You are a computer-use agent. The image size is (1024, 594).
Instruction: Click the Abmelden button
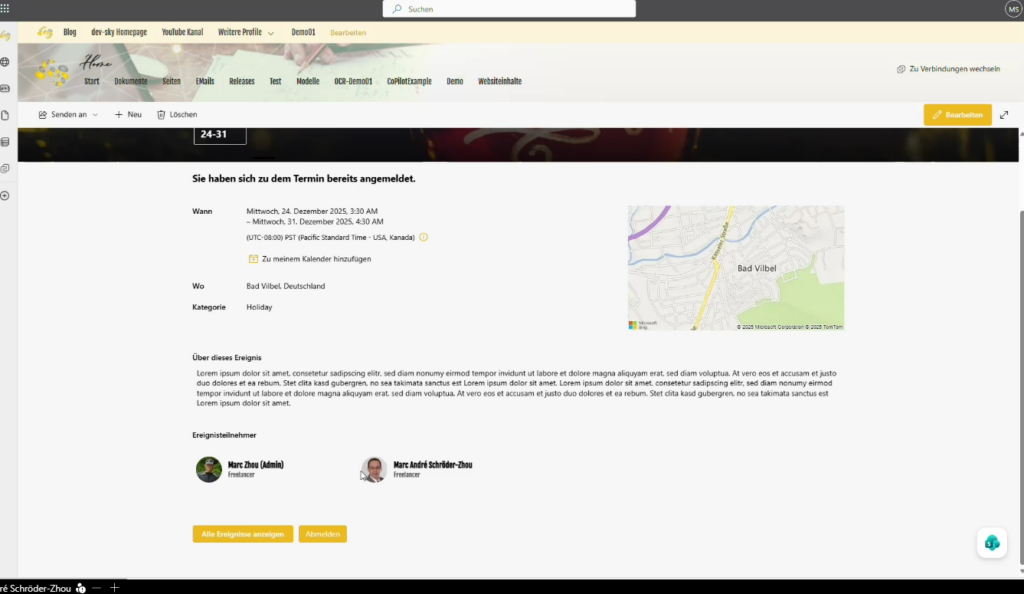(x=323, y=534)
